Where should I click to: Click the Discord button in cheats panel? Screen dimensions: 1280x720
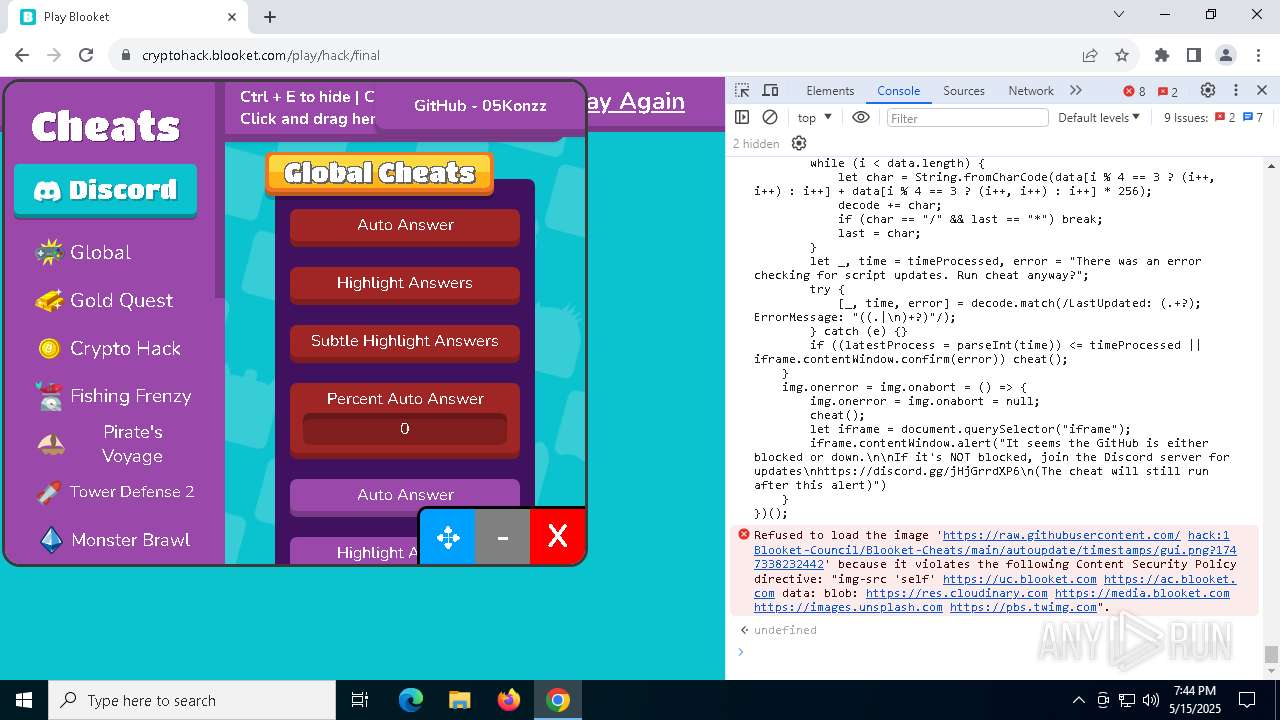(x=105, y=190)
